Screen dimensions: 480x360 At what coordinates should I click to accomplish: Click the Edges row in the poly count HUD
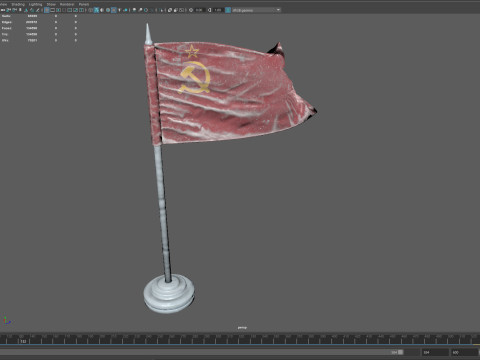click(x=39, y=22)
